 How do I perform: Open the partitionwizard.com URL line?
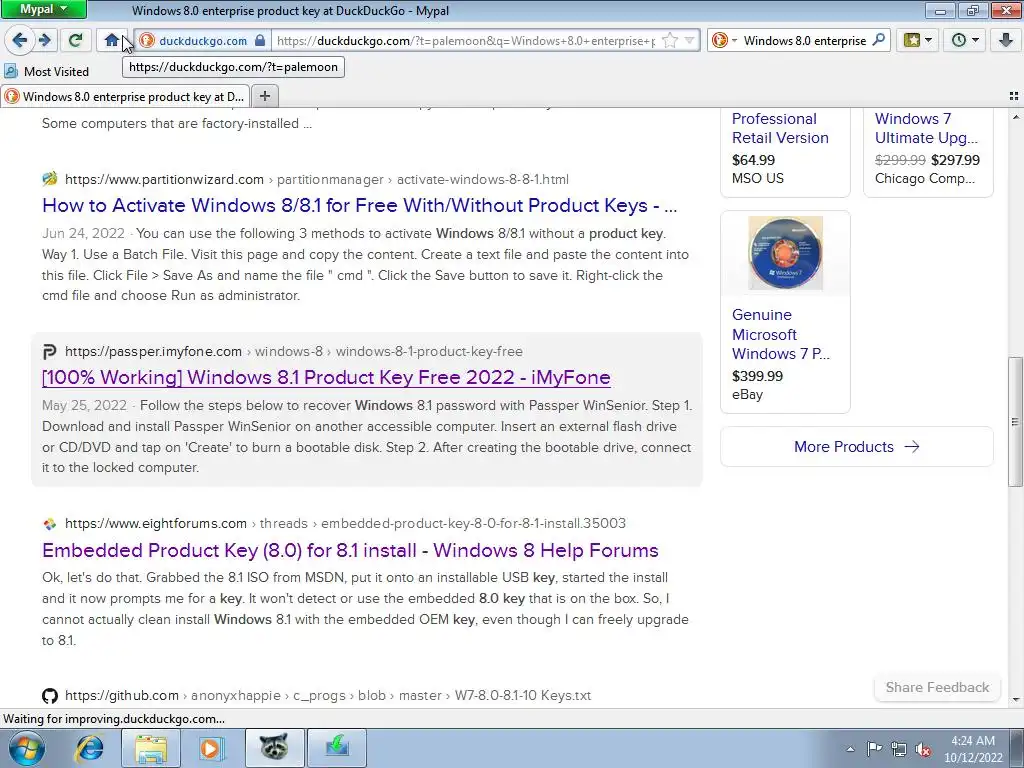(x=317, y=179)
